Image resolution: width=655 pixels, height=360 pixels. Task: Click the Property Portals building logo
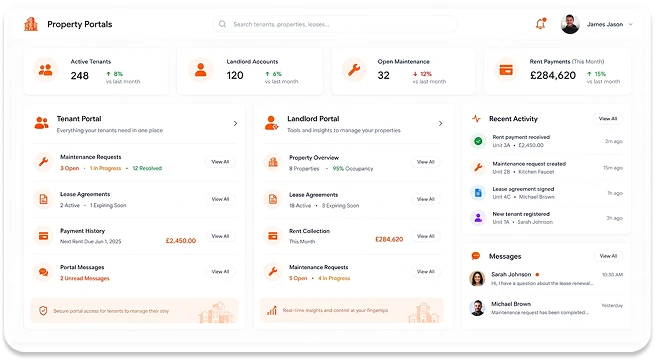click(x=31, y=24)
